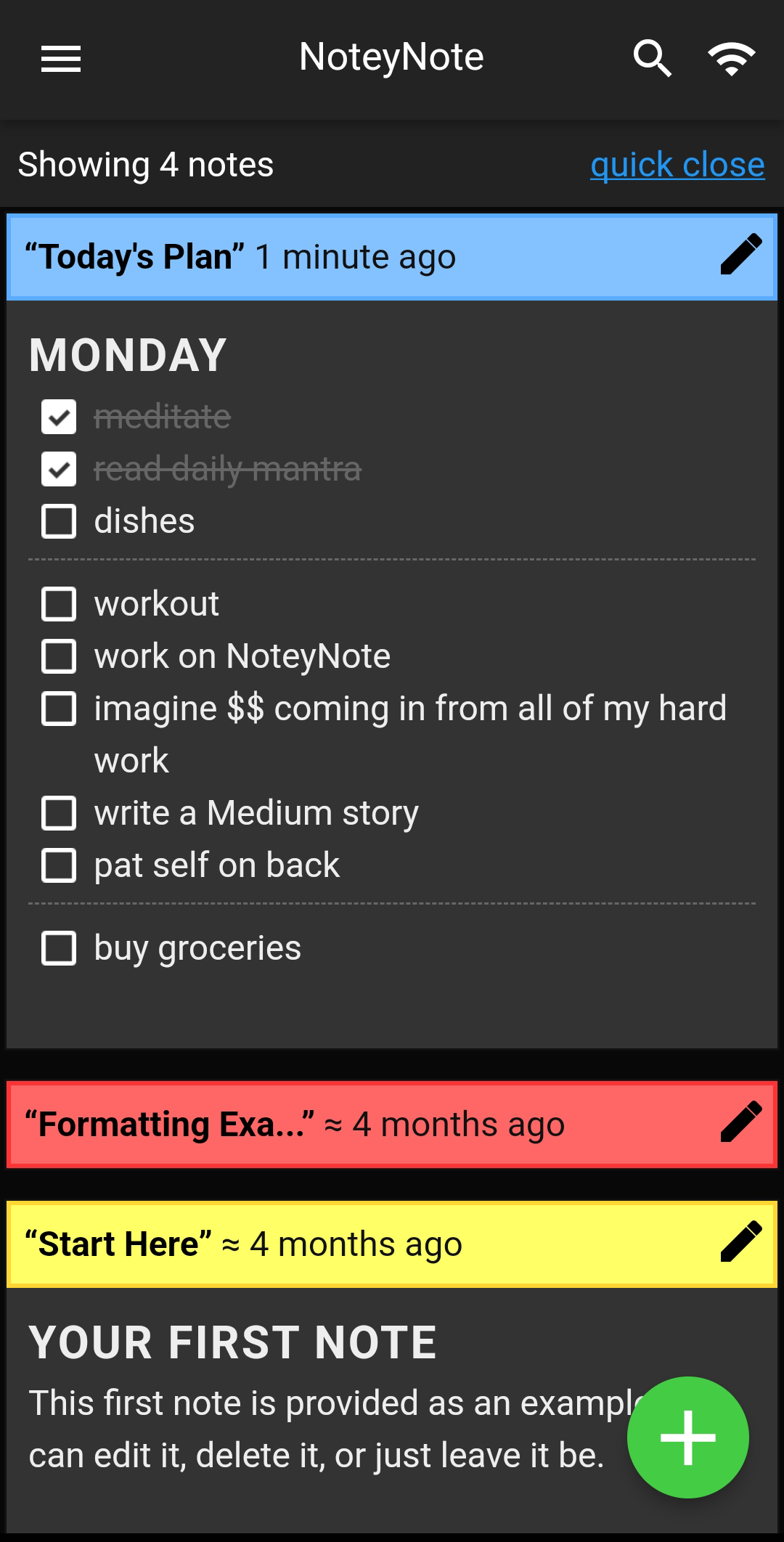Tap the search magnifier icon
Screen dimensions: 784x1542
coord(651,59)
